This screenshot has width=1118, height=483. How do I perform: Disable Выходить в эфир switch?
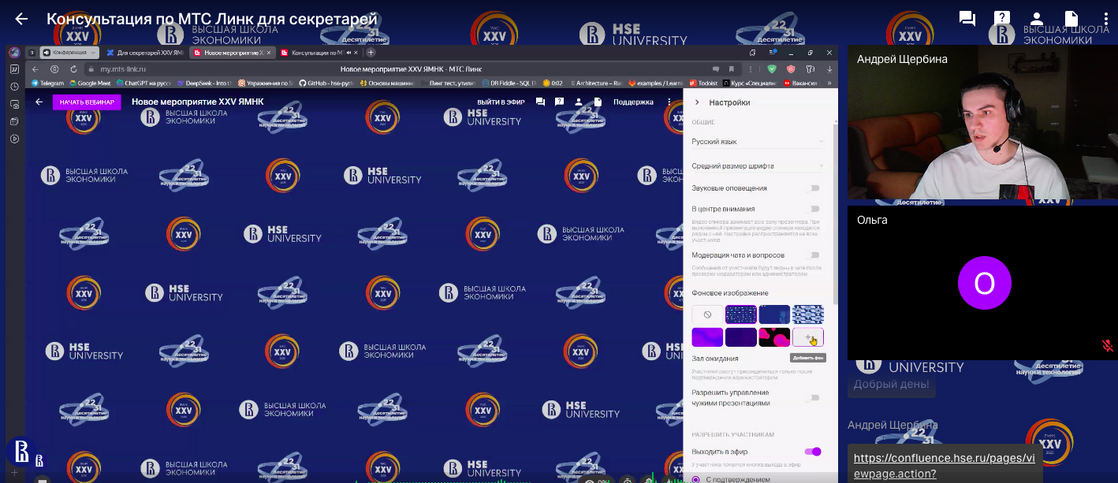813,452
